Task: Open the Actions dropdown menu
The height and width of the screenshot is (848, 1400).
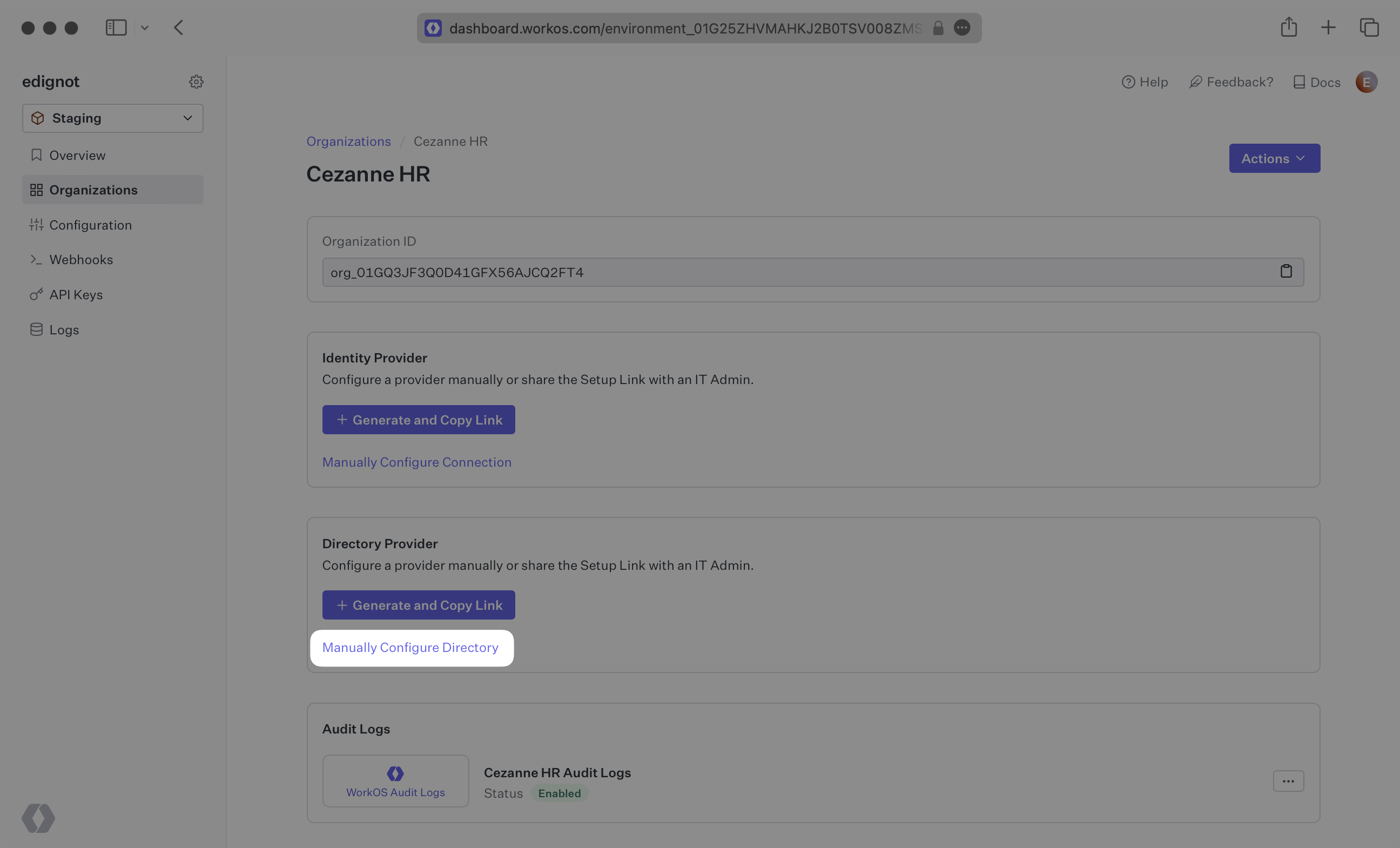Action: point(1274,159)
